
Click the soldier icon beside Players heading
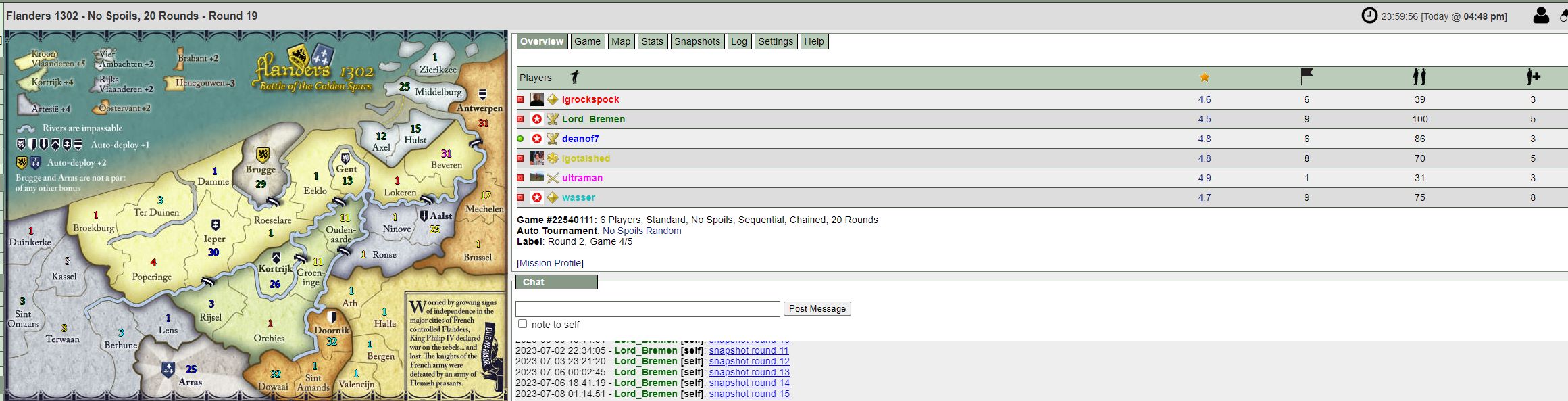click(x=574, y=78)
